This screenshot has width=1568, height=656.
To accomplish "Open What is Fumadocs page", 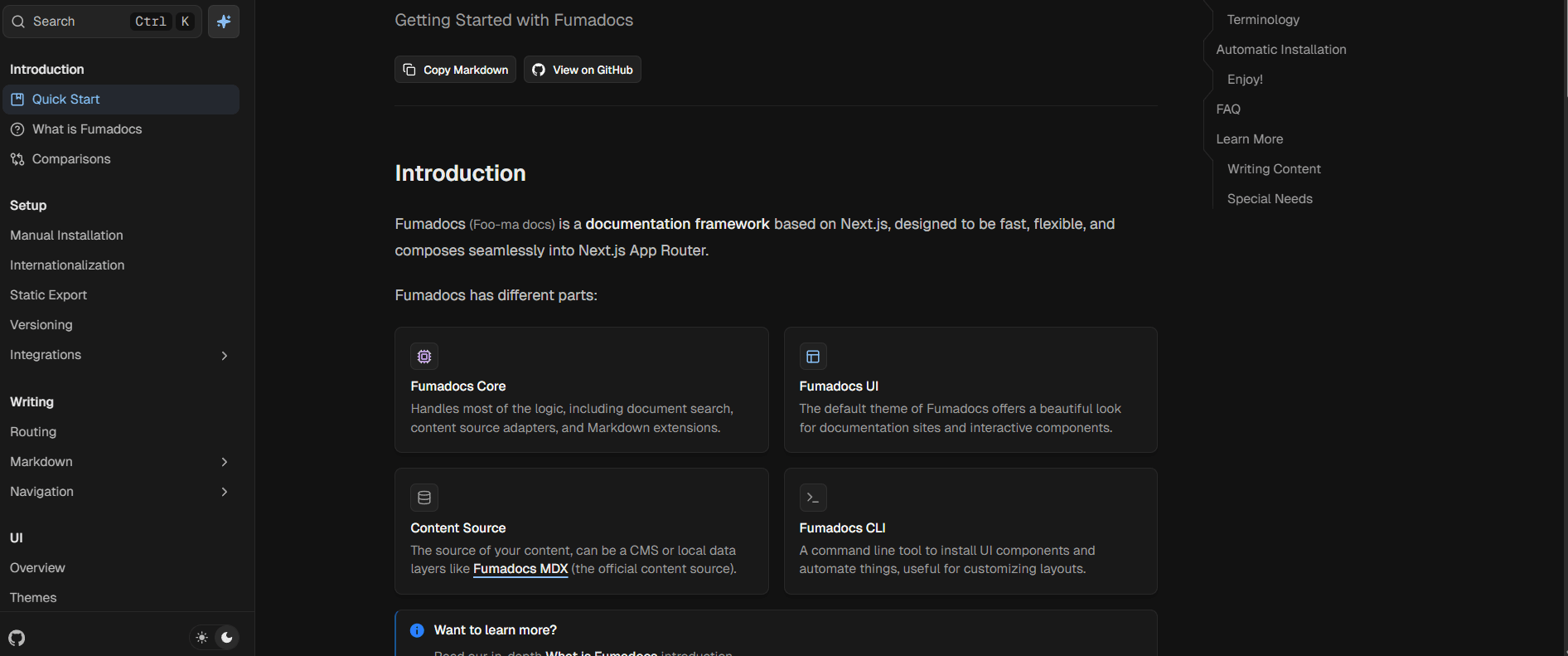I will pos(87,129).
